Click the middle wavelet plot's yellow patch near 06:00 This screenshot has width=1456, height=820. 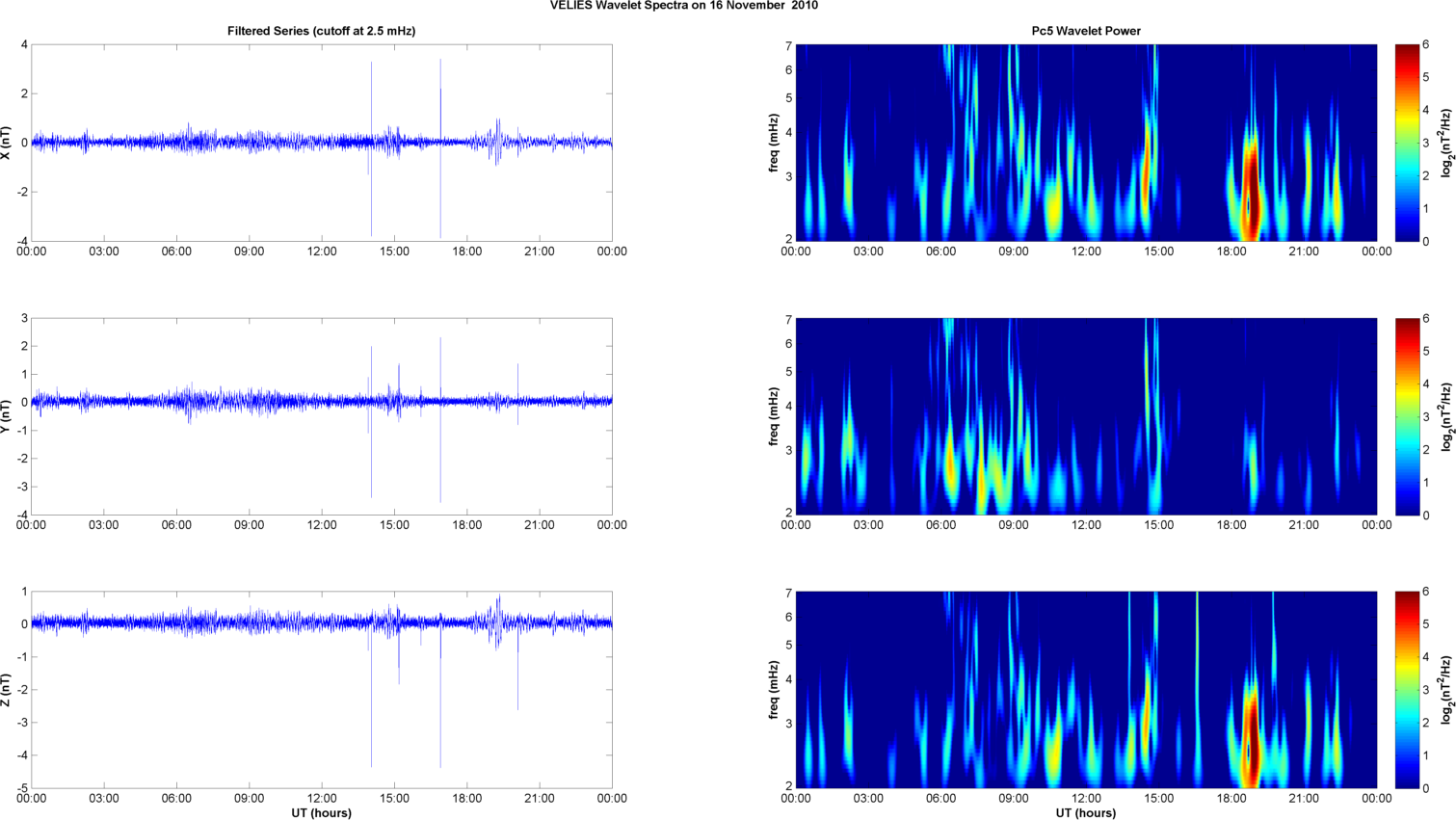pyautogui.click(x=951, y=465)
